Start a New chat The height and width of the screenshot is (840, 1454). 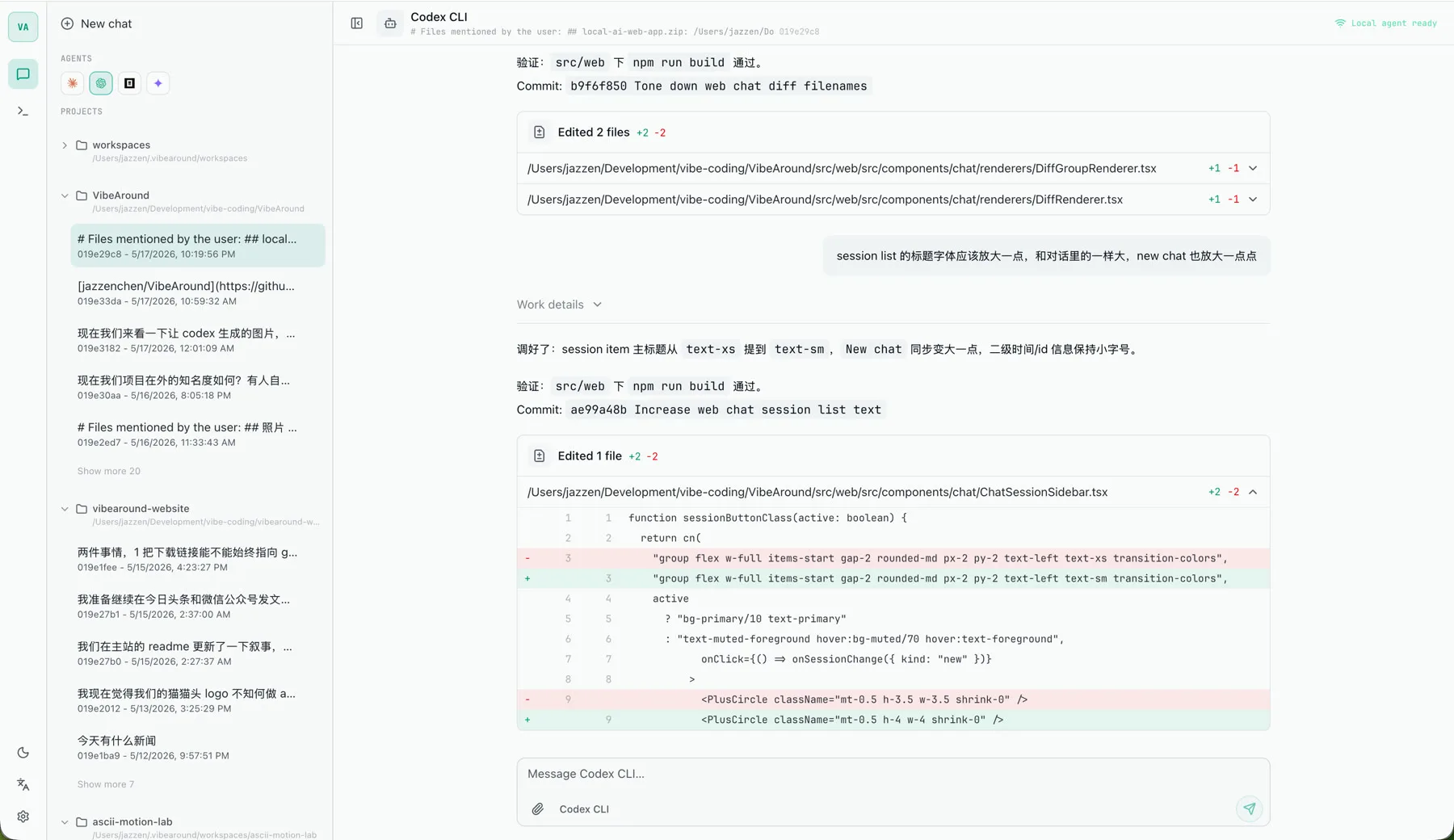point(96,23)
